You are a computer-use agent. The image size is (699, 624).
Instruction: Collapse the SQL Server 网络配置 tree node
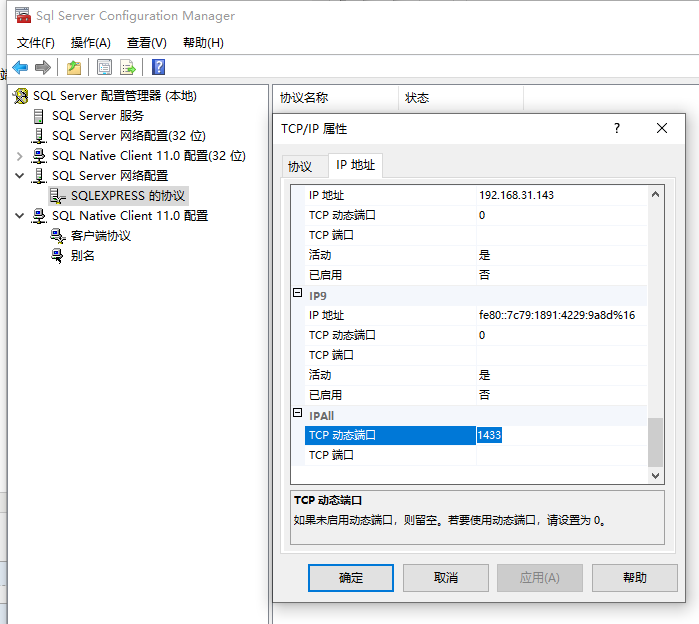[x=19, y=176]
